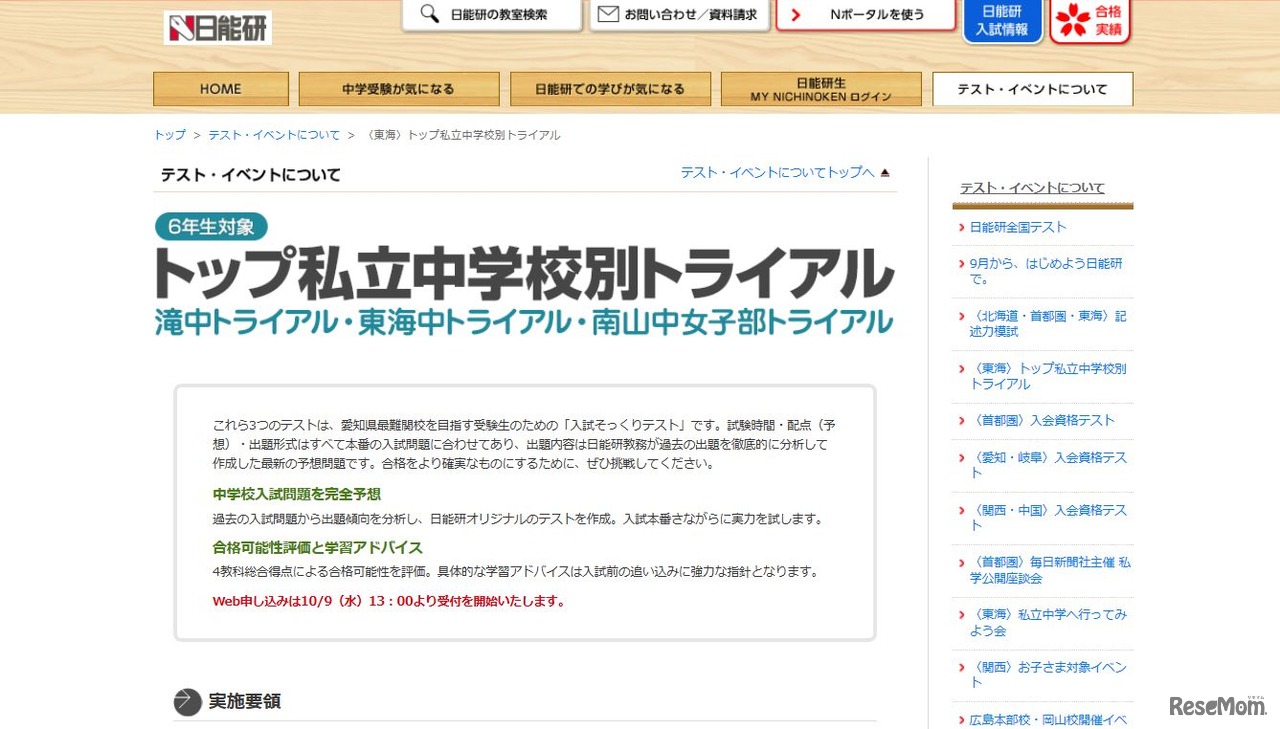Click the magnifier icon on 日能研の教室検索
The width and height of the screenshot is (1280, 729).
(x=428, y=15)
